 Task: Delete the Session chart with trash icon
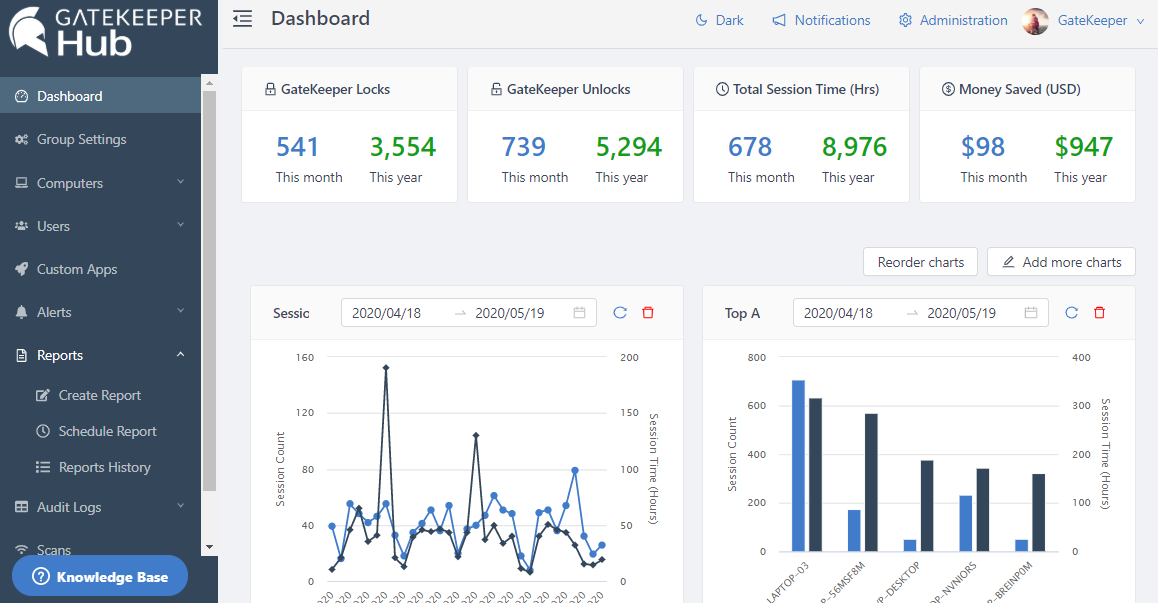[x=648, y=313]
